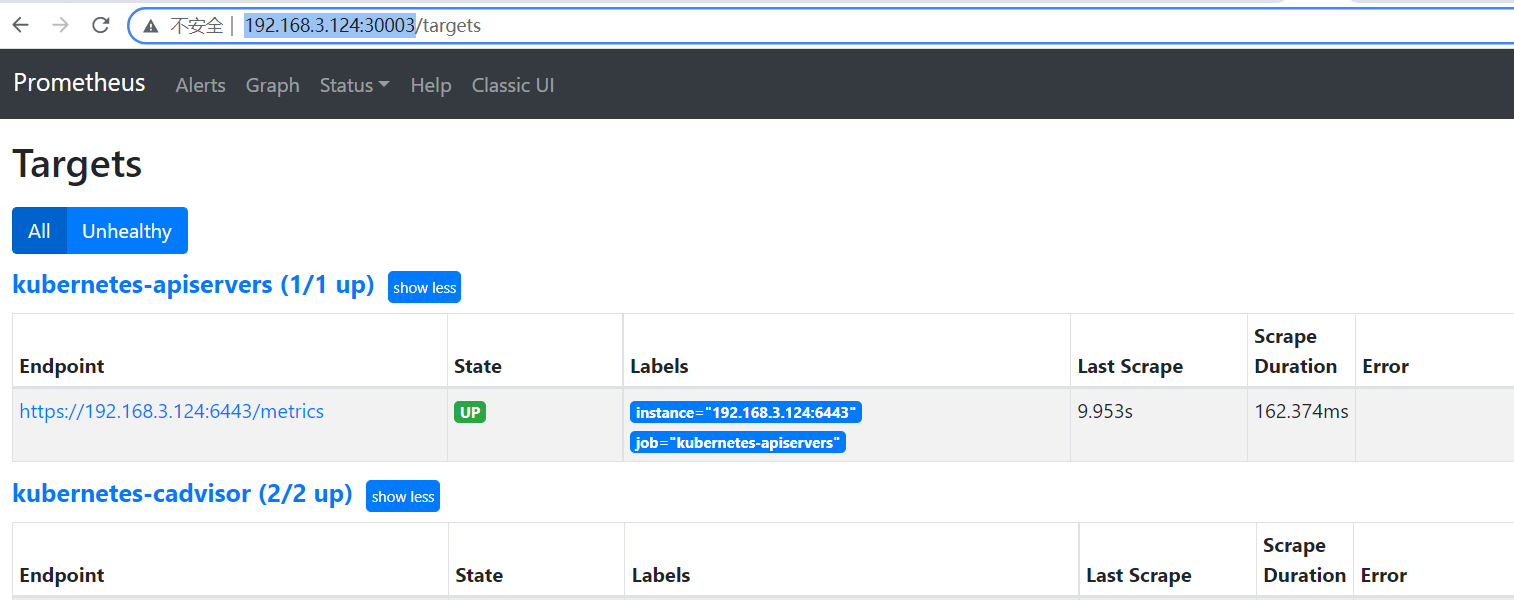The height and width of the screenshot is (600, 1514).
Task: Click the 162.374ms scrape duration value
Action: click(x=1302, y=411)
